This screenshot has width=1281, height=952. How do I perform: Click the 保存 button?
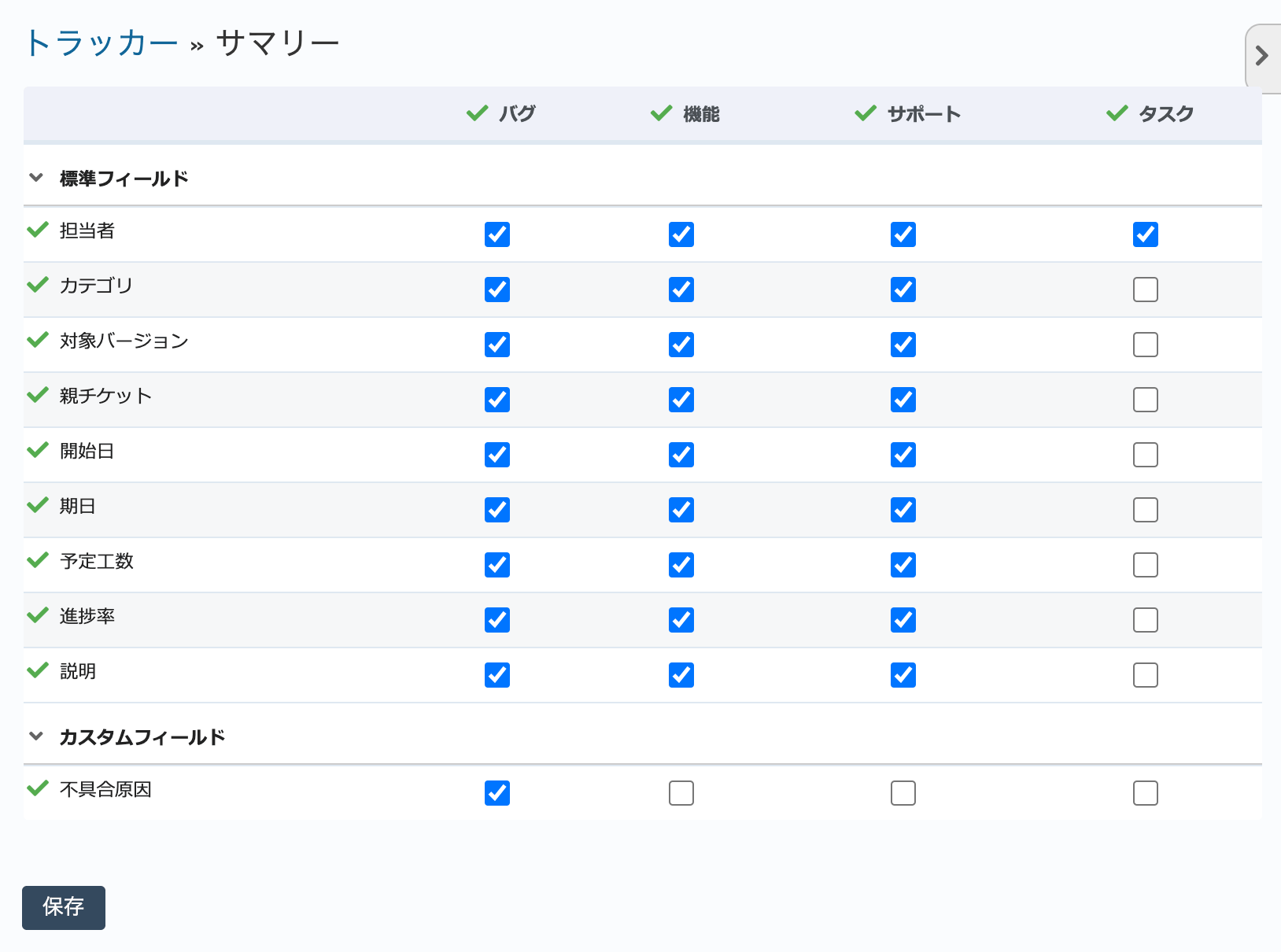[x=64, y=907]
